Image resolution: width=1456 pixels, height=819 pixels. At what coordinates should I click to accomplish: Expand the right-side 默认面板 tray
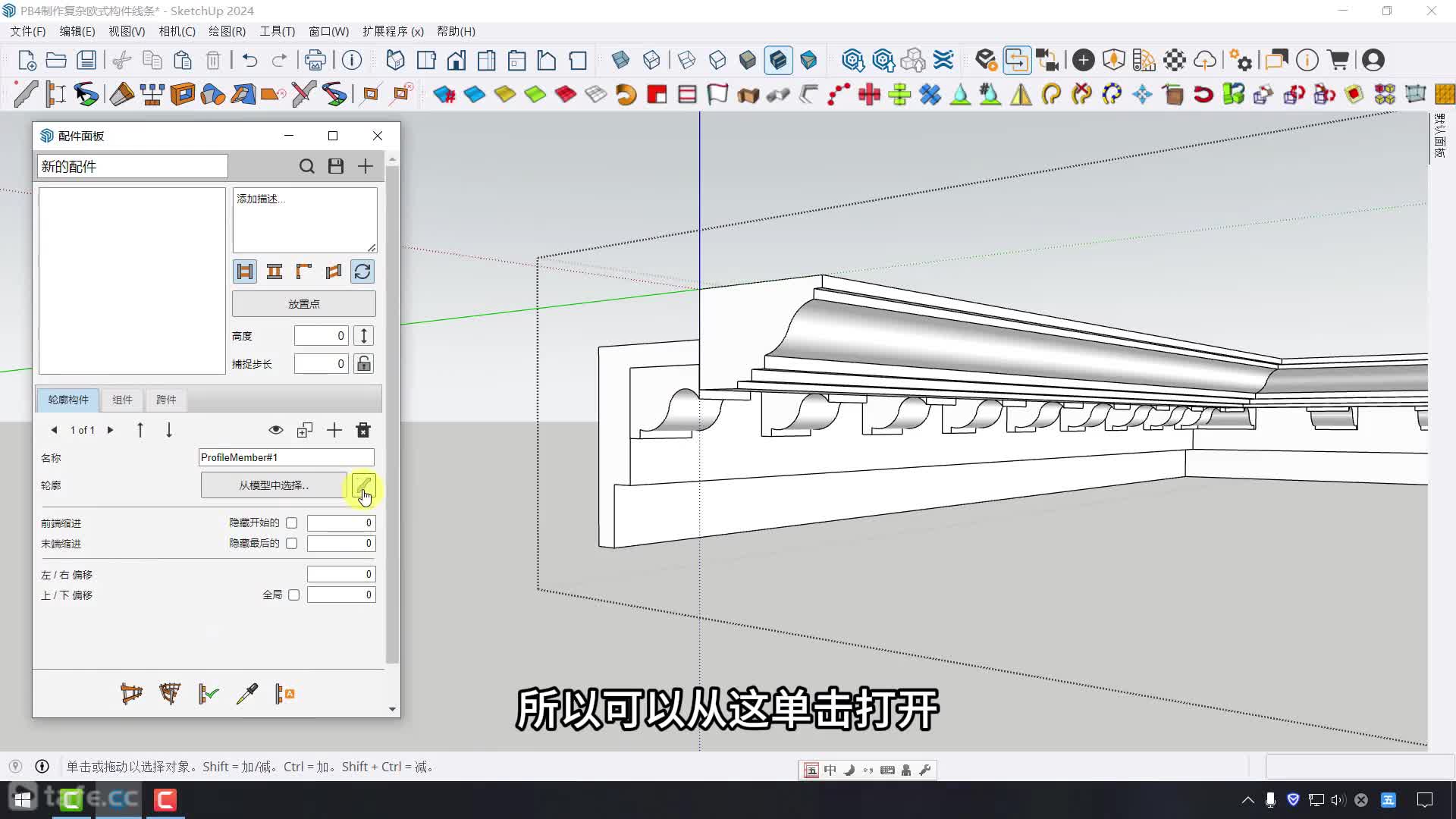pos(1439,136)
